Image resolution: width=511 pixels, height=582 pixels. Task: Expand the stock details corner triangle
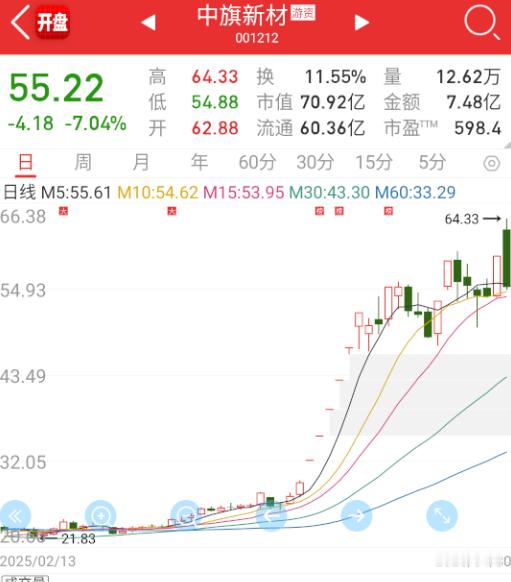tap(507, 145)
